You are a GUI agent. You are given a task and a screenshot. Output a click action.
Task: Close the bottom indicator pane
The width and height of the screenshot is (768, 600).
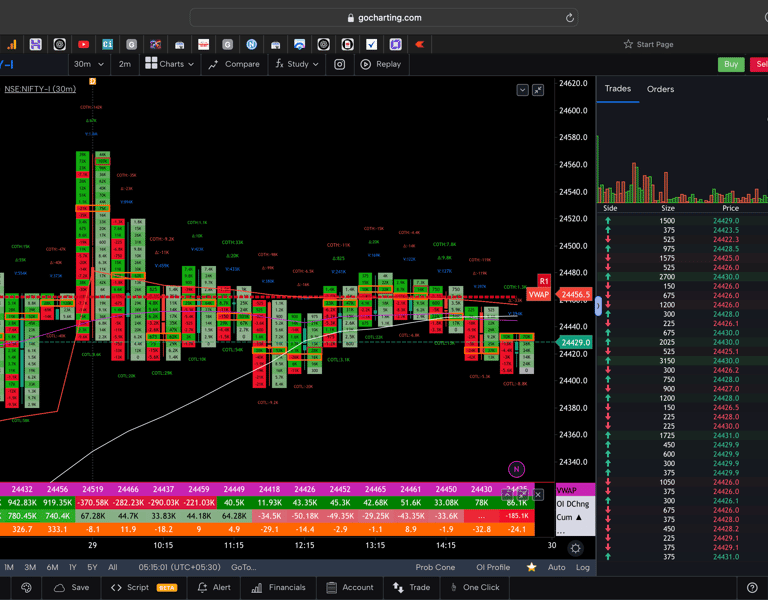[538, 495]
